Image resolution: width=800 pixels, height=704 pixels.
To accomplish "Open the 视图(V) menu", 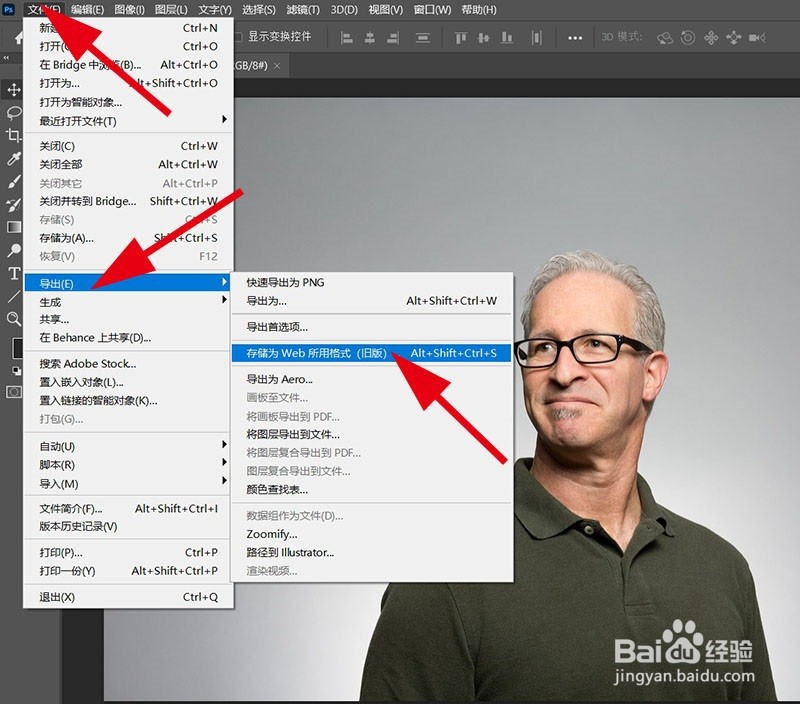I will (x=385, y=9).
